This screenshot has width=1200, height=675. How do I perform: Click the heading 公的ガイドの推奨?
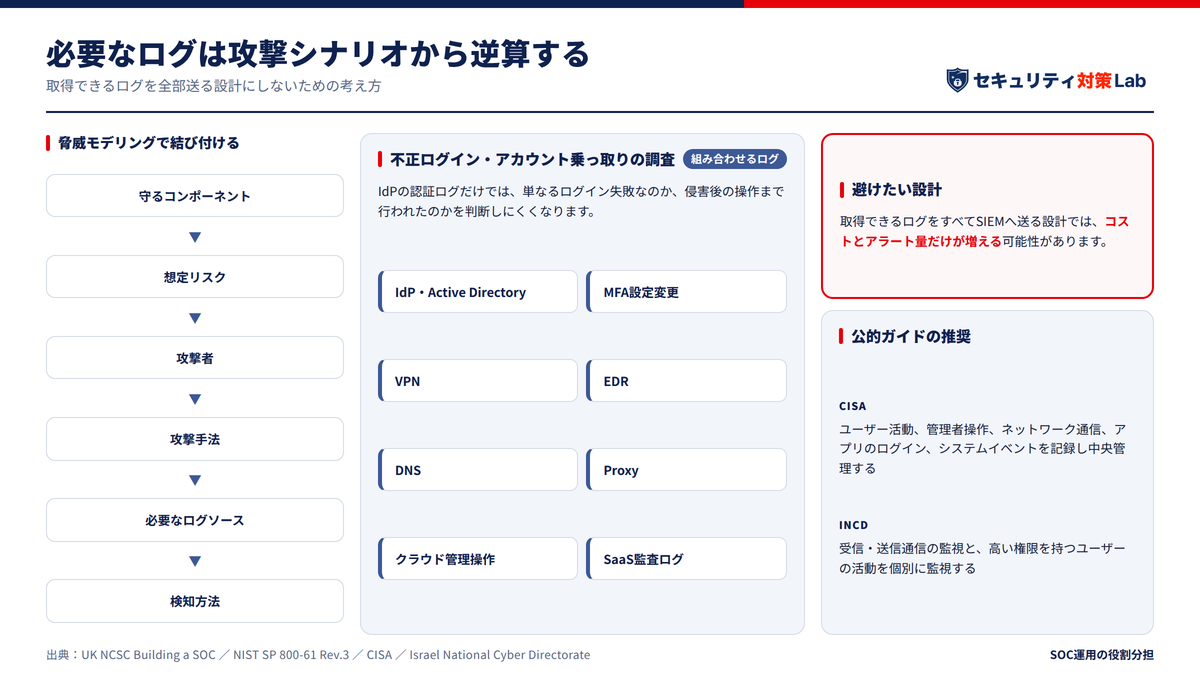[x=910, y=337]
